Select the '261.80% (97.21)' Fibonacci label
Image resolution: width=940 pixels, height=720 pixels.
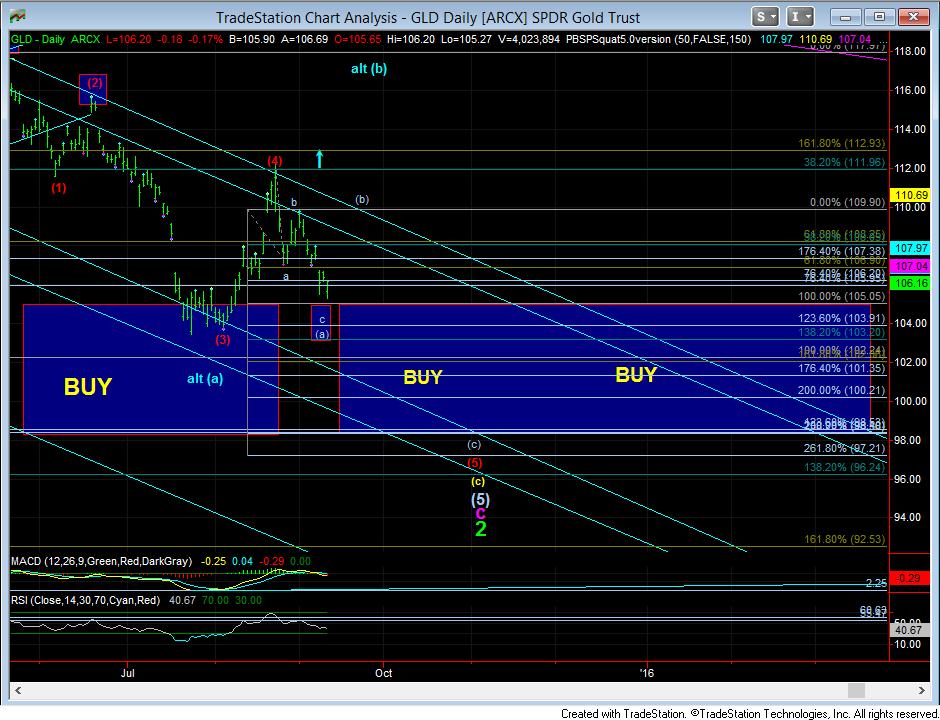coord(845,448)
